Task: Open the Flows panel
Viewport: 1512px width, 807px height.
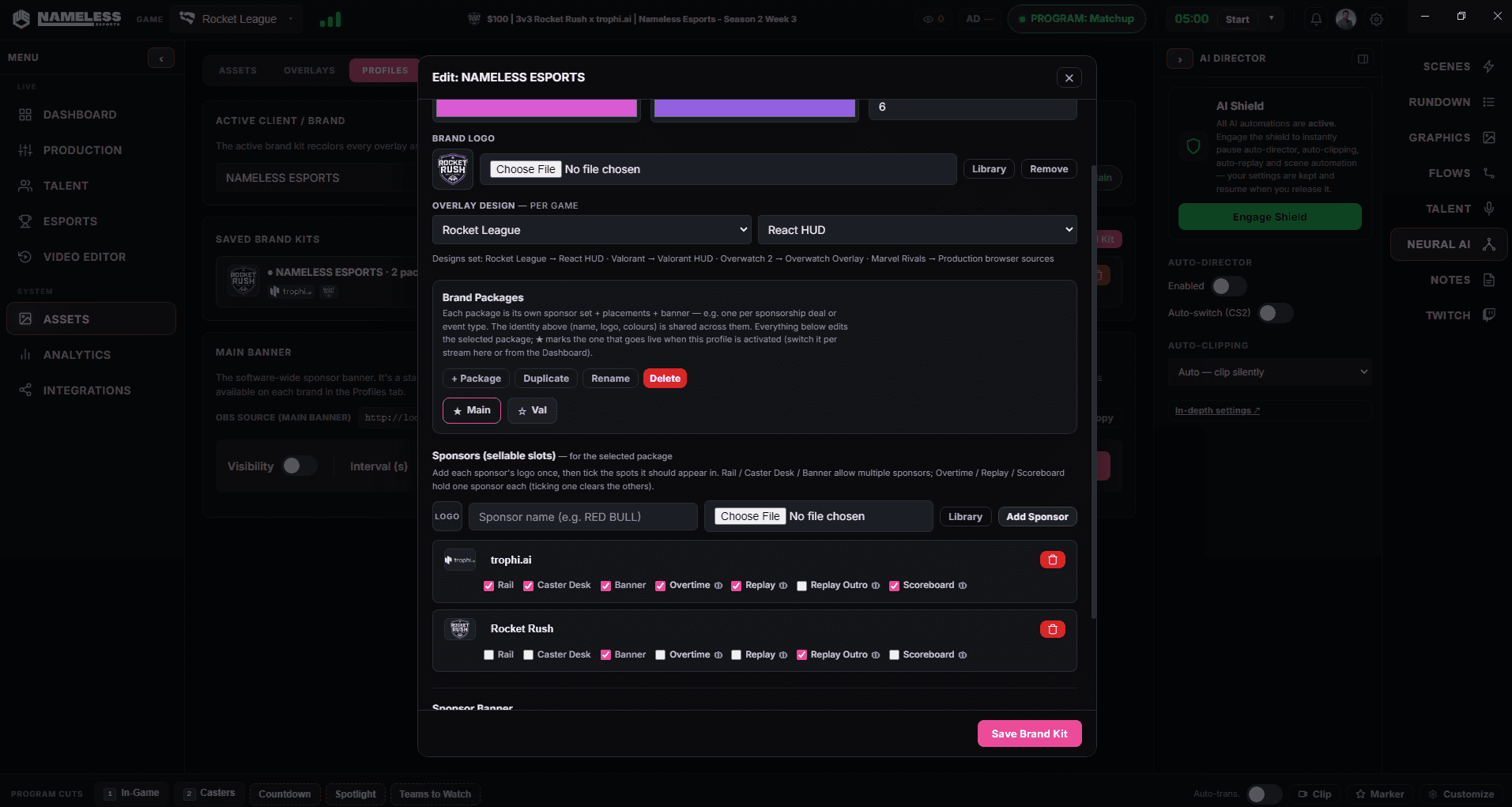Action: 1461,173
